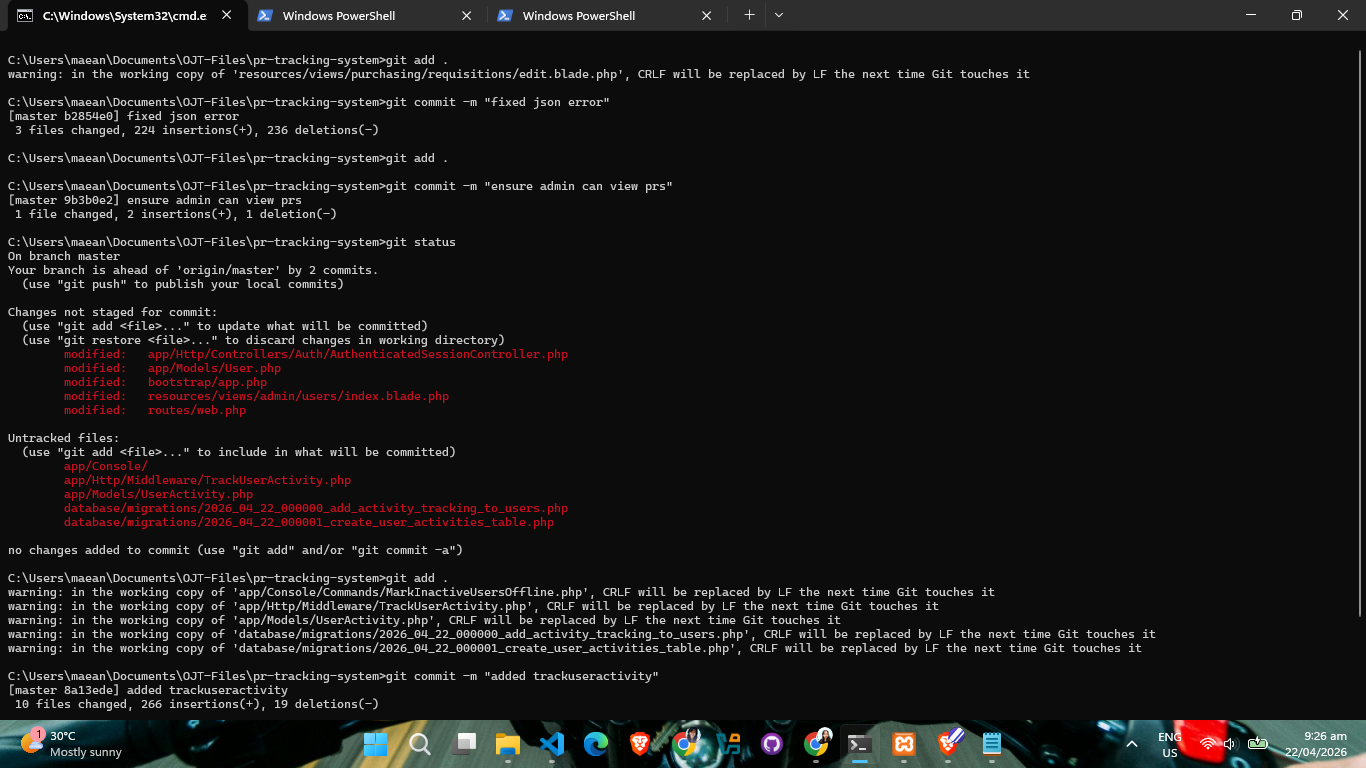Open Chrome icon next to Brave lion
1366x768 pixels.
[x=685, y=742]
